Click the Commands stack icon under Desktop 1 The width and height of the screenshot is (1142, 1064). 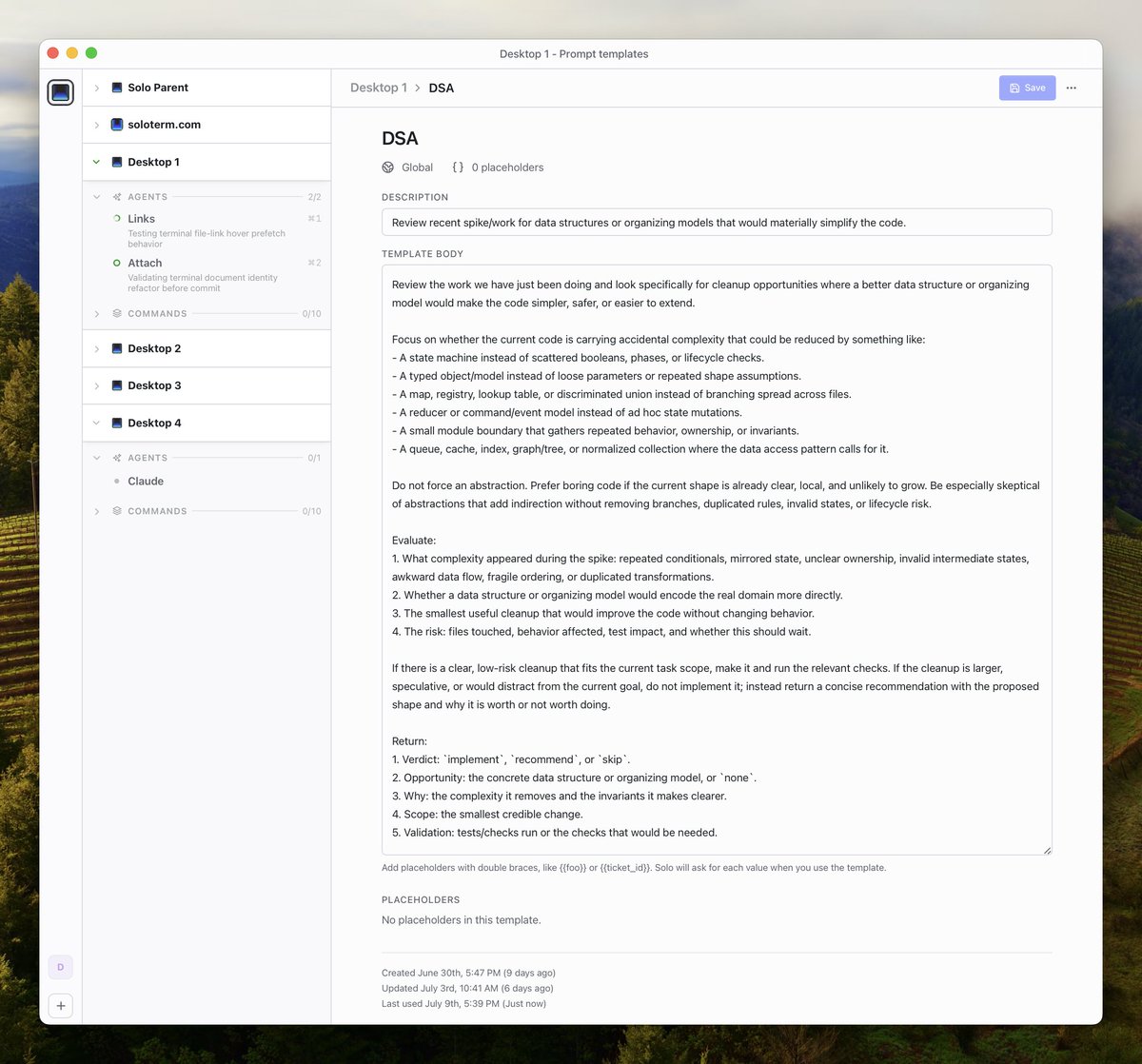117,313
